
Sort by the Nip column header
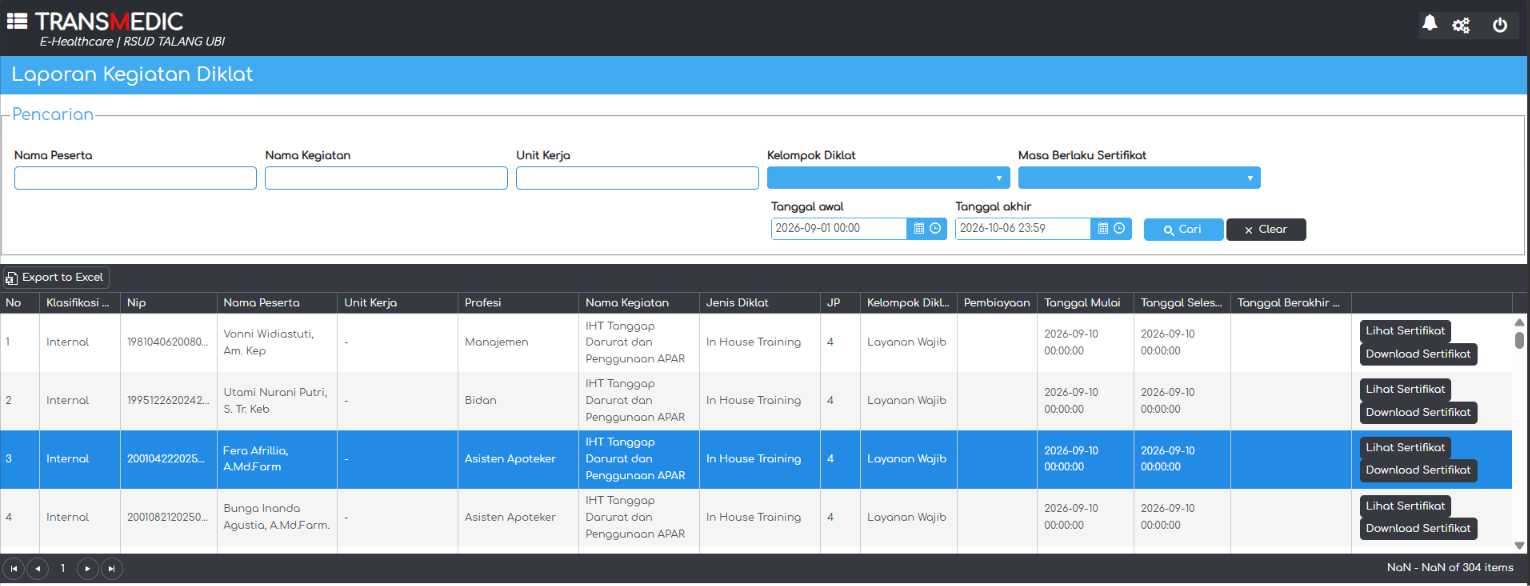(168, 303)
